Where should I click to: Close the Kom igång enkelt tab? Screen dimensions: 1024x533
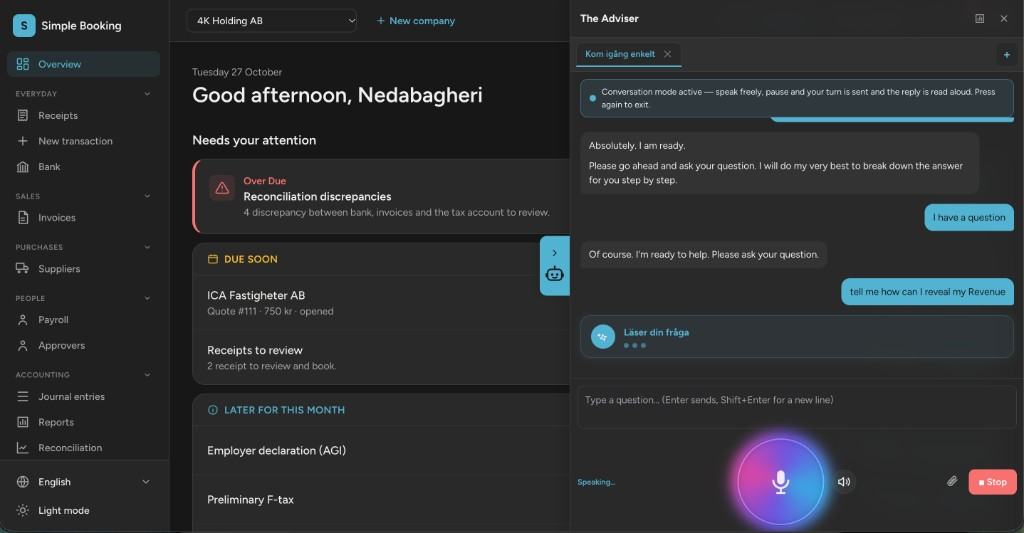click(667, 54)
